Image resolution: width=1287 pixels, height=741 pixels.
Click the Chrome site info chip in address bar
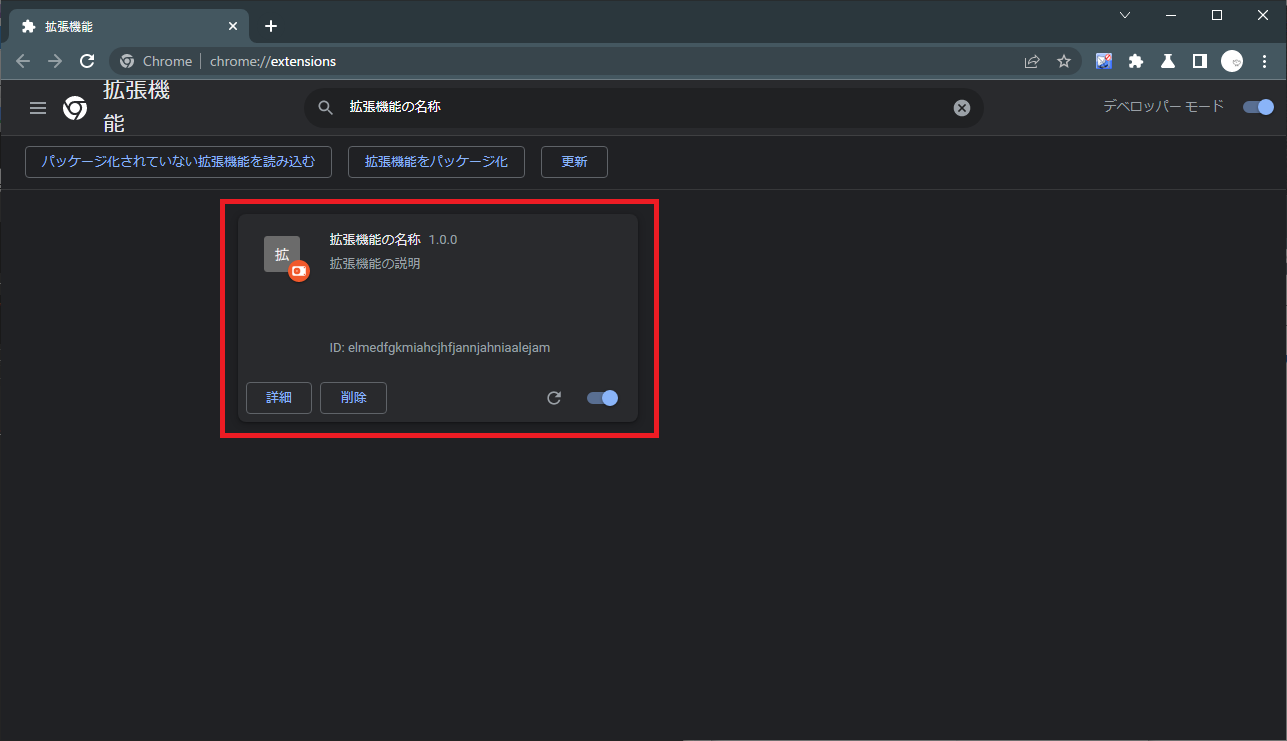(156, 61)
